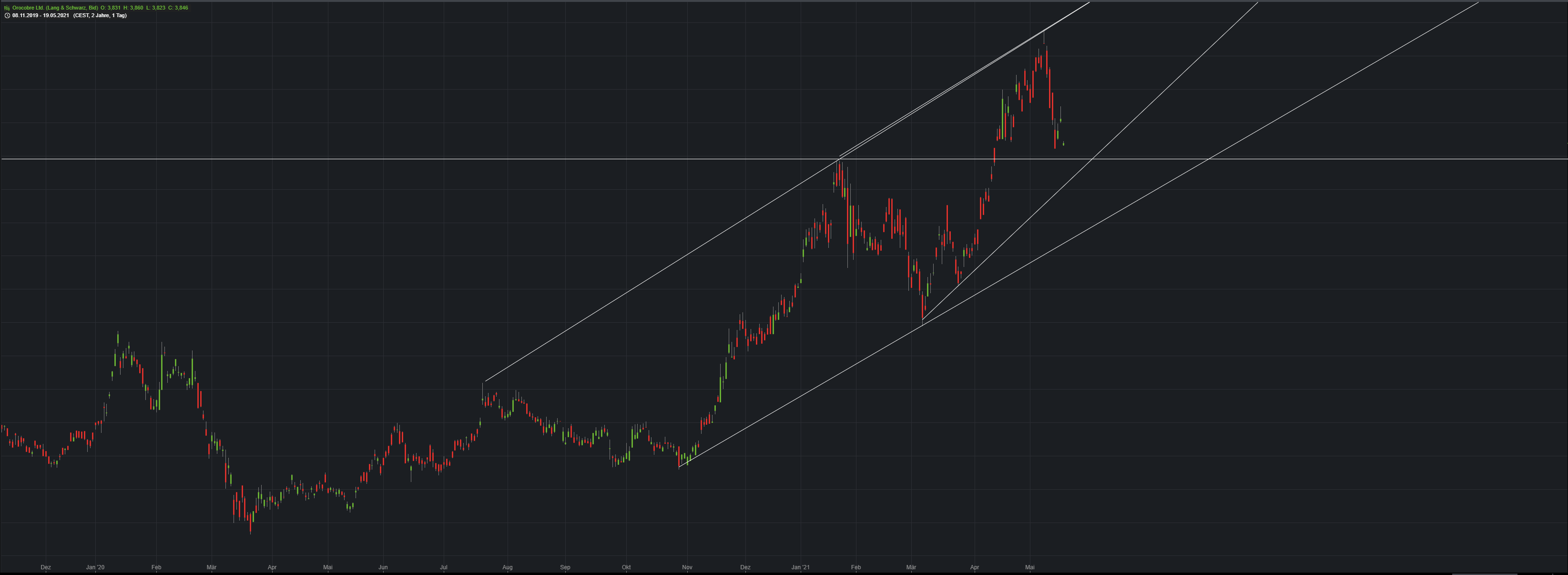Screen dimensions: 1568x575
Task: Click the 08.11.2019 - 19.05.2021 date range text
Action: click(40, 15)
